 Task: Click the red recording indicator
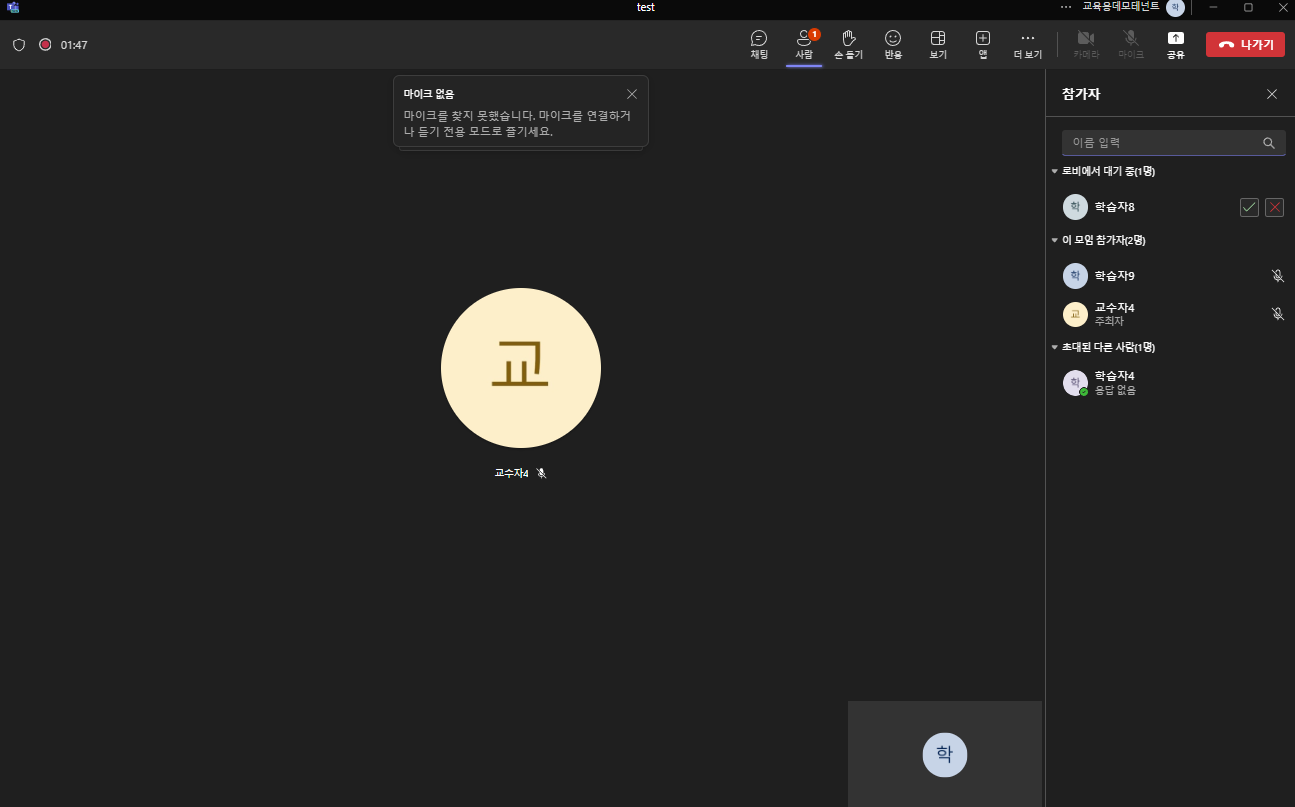pyautogui.click(x=45, y=44)
